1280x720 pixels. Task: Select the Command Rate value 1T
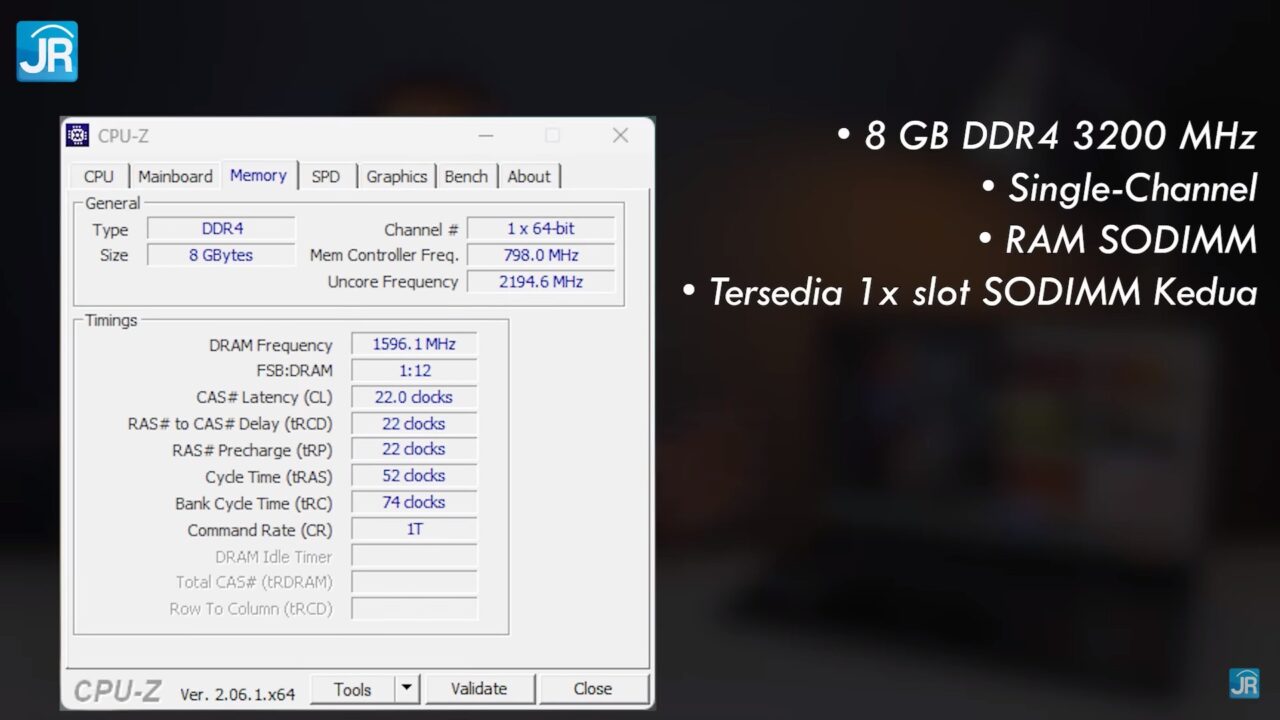point(414,529)
